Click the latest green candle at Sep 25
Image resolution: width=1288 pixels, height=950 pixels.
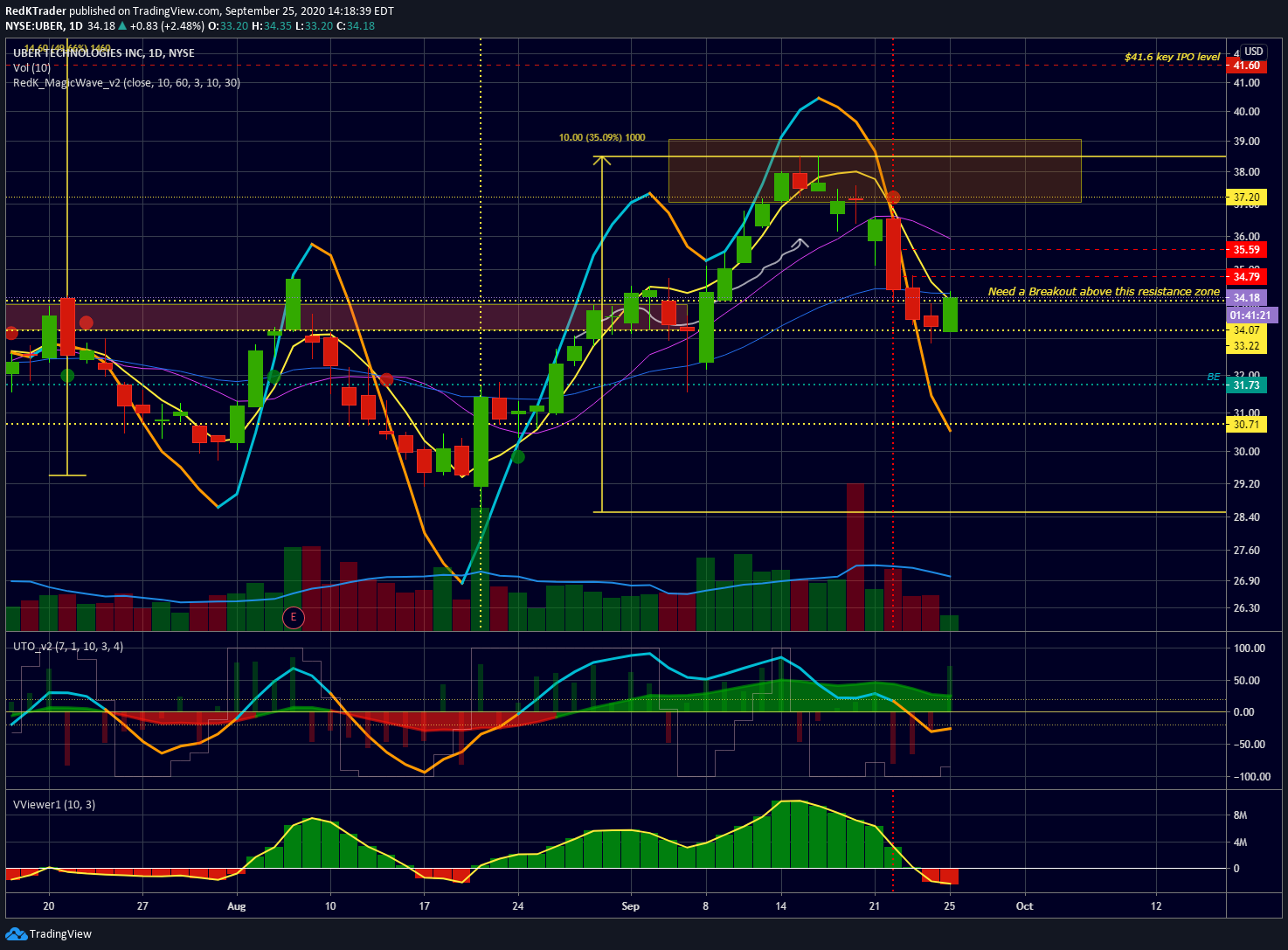point(950,314)
